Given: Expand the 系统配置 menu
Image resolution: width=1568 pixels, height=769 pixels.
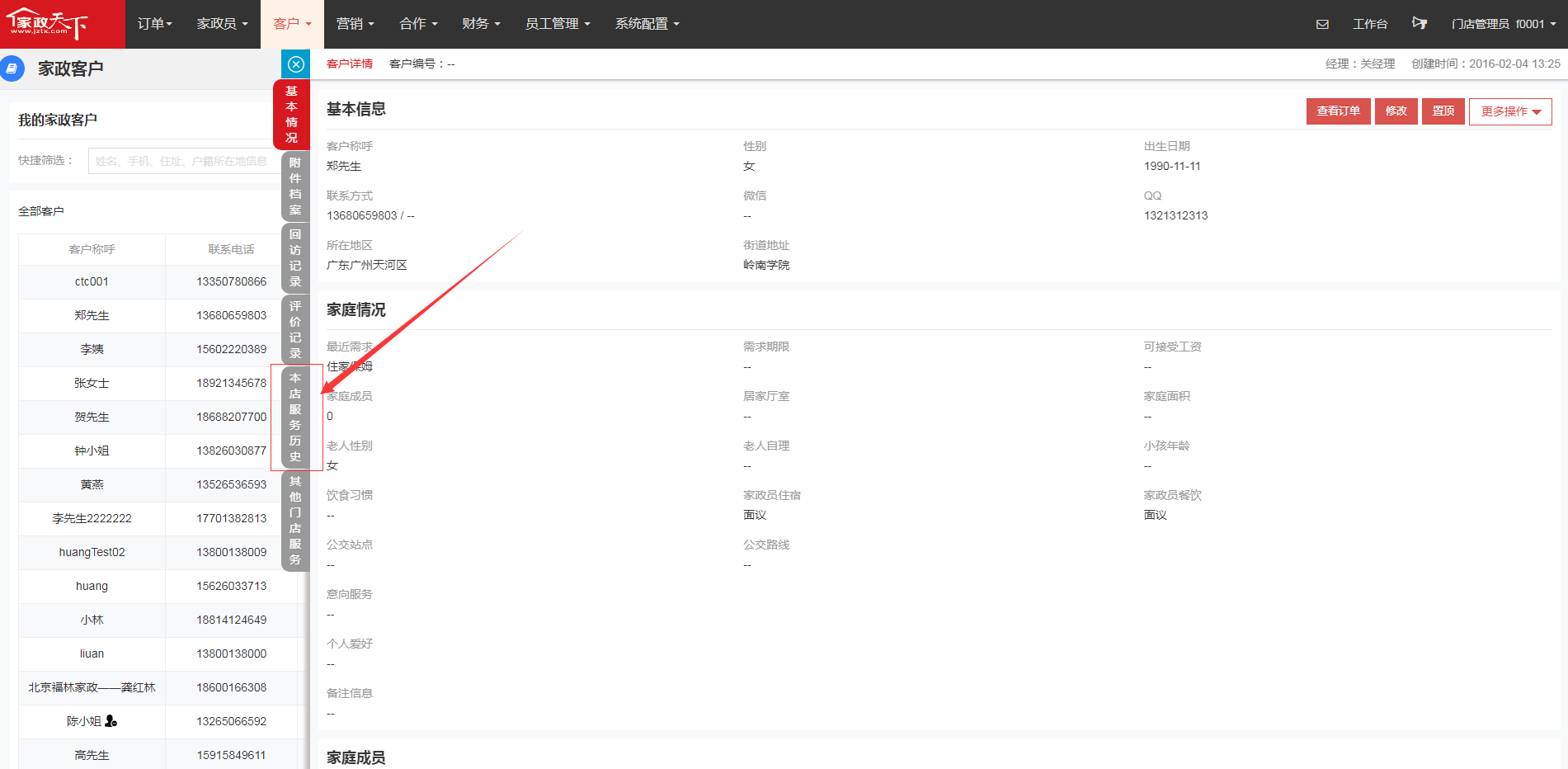Looking at the screenshot, I should pos(647,24).
